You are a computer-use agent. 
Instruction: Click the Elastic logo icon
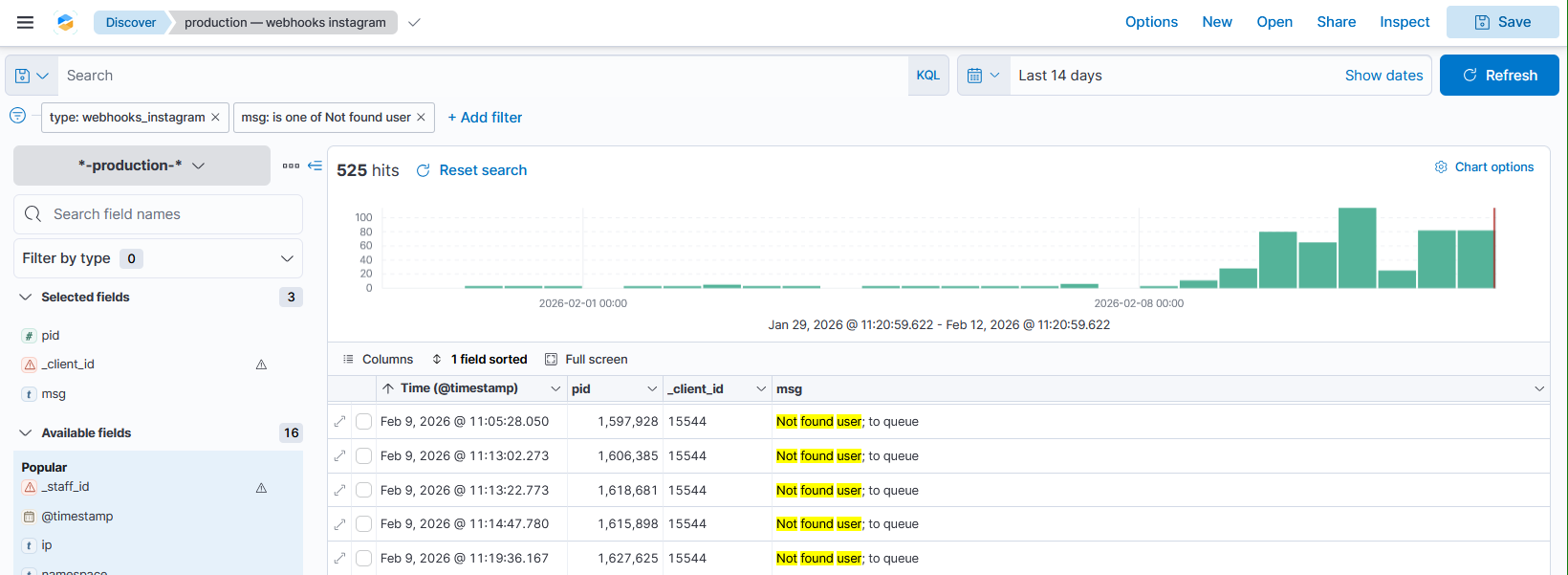tap(65, 22)
